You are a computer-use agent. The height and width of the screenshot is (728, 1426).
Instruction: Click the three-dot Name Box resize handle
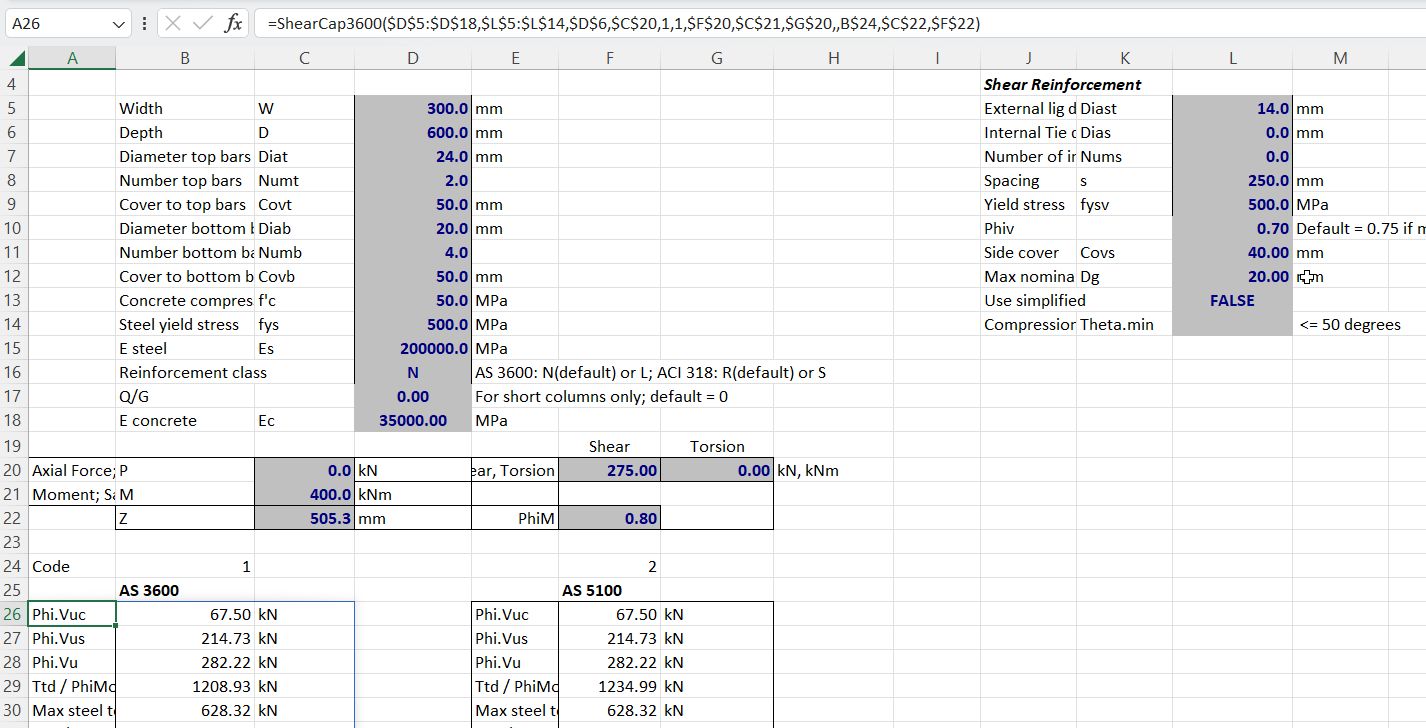(145, 23)
